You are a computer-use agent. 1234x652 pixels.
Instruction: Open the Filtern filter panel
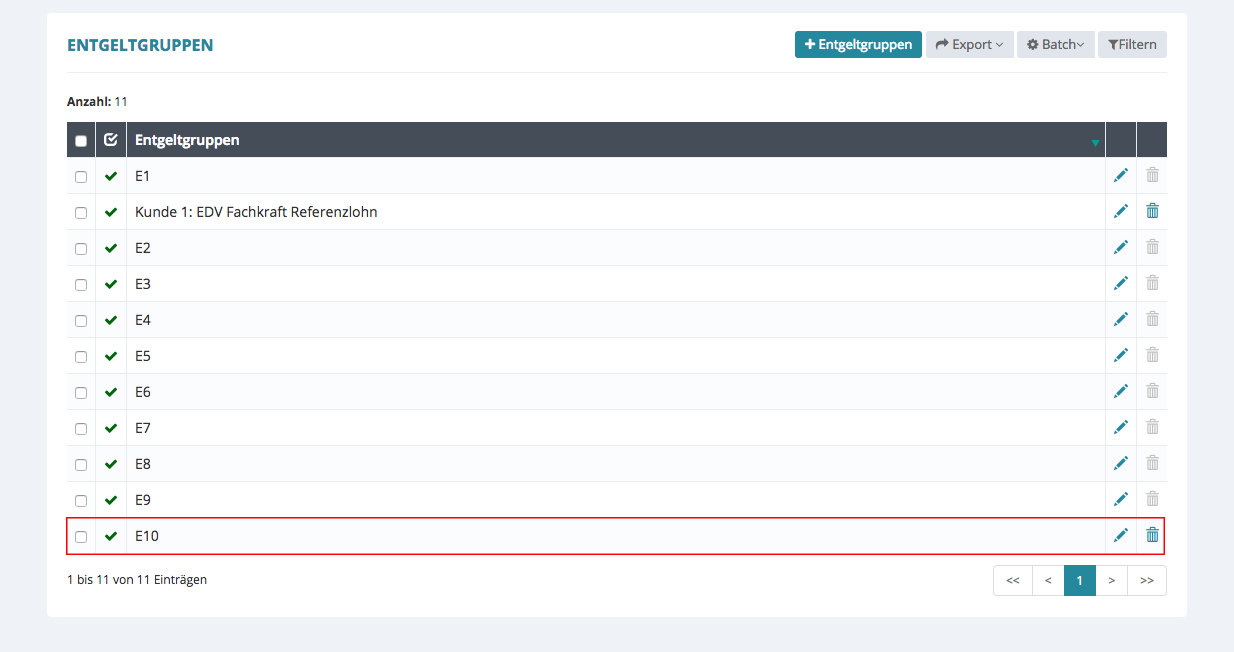pos(1132,44)
